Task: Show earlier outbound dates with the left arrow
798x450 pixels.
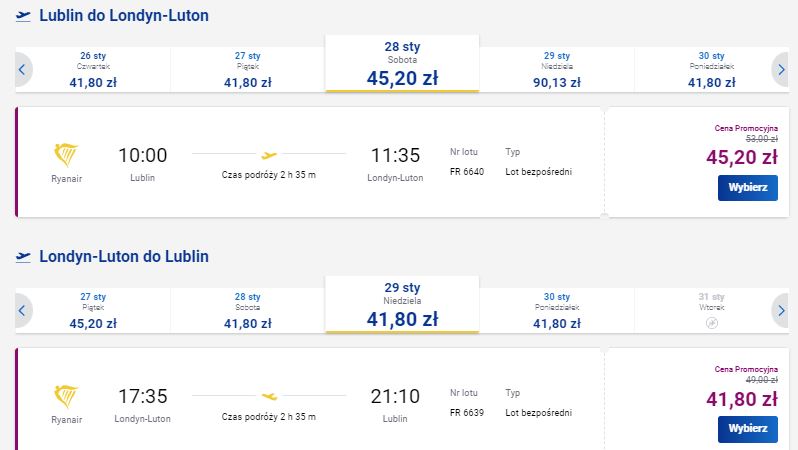Action: pyautogui.click(x=22, y=69)
